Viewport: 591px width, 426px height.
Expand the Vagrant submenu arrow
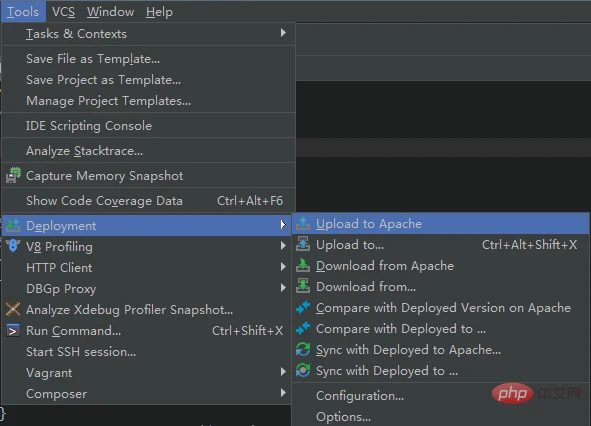pos(283,372)
